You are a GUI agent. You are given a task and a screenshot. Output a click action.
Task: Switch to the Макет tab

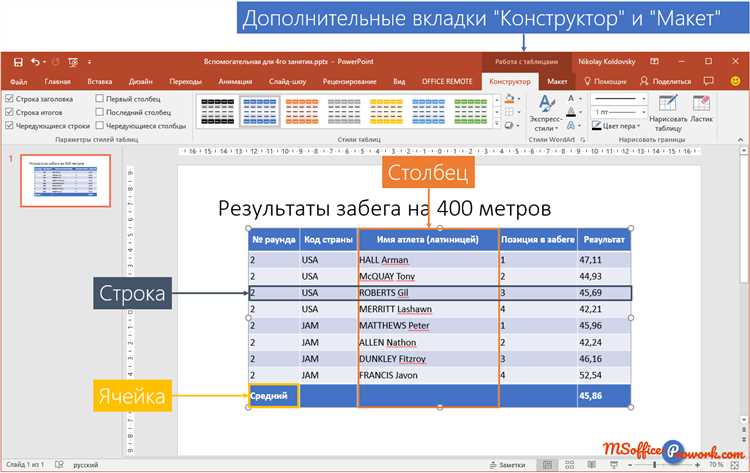click(x=558, y=80)
